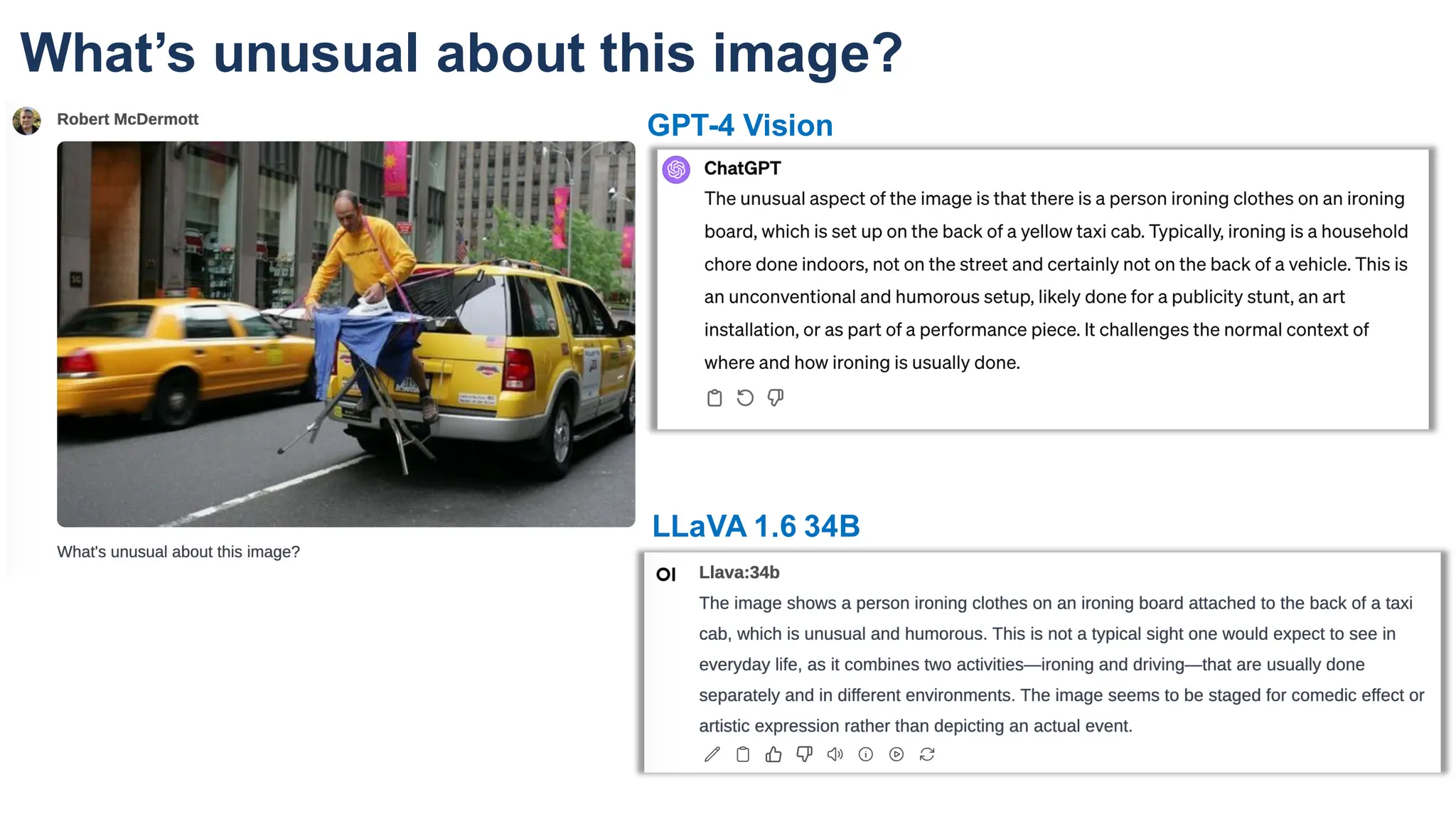Click continue-response play icon under Llava reply
Viewport: 1456px width, 819px height.
point(896,754)
